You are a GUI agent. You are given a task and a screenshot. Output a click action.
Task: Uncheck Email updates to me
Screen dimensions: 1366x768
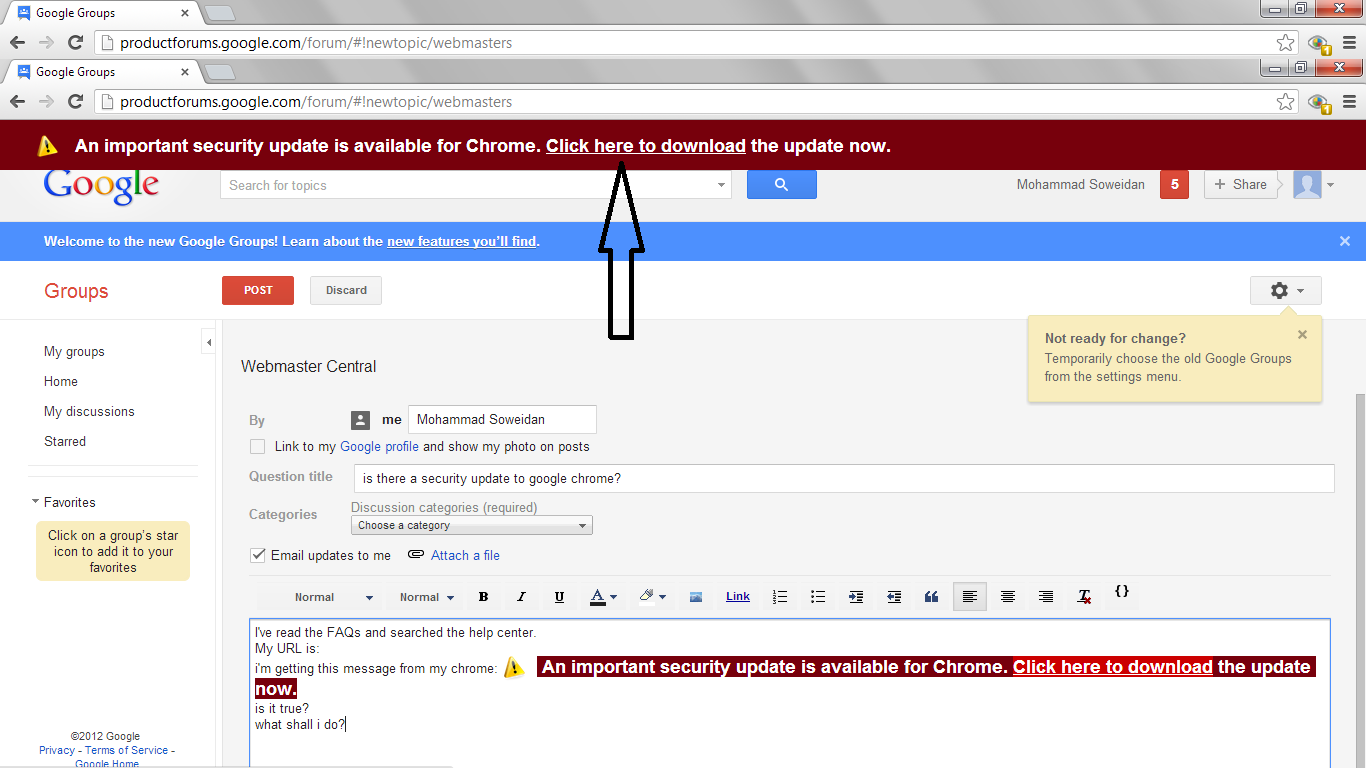(x=258, y=555)
